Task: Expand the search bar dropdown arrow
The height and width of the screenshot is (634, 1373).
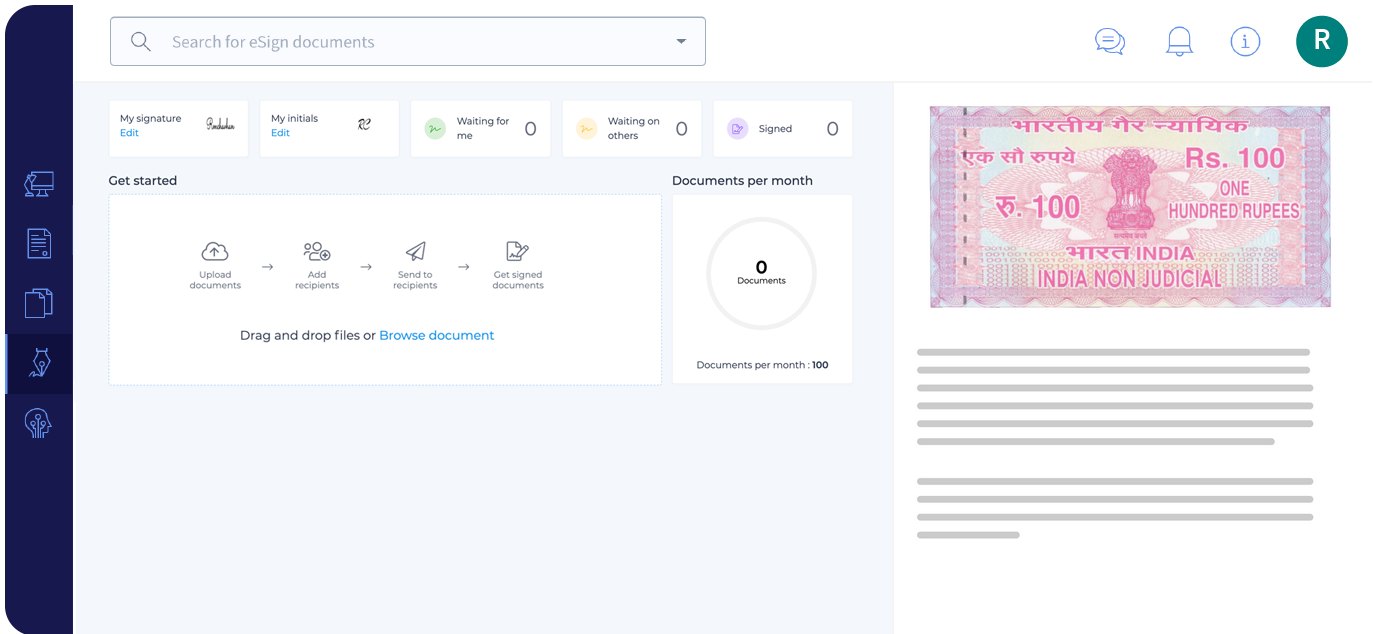Action: click(x=681, y=42)
